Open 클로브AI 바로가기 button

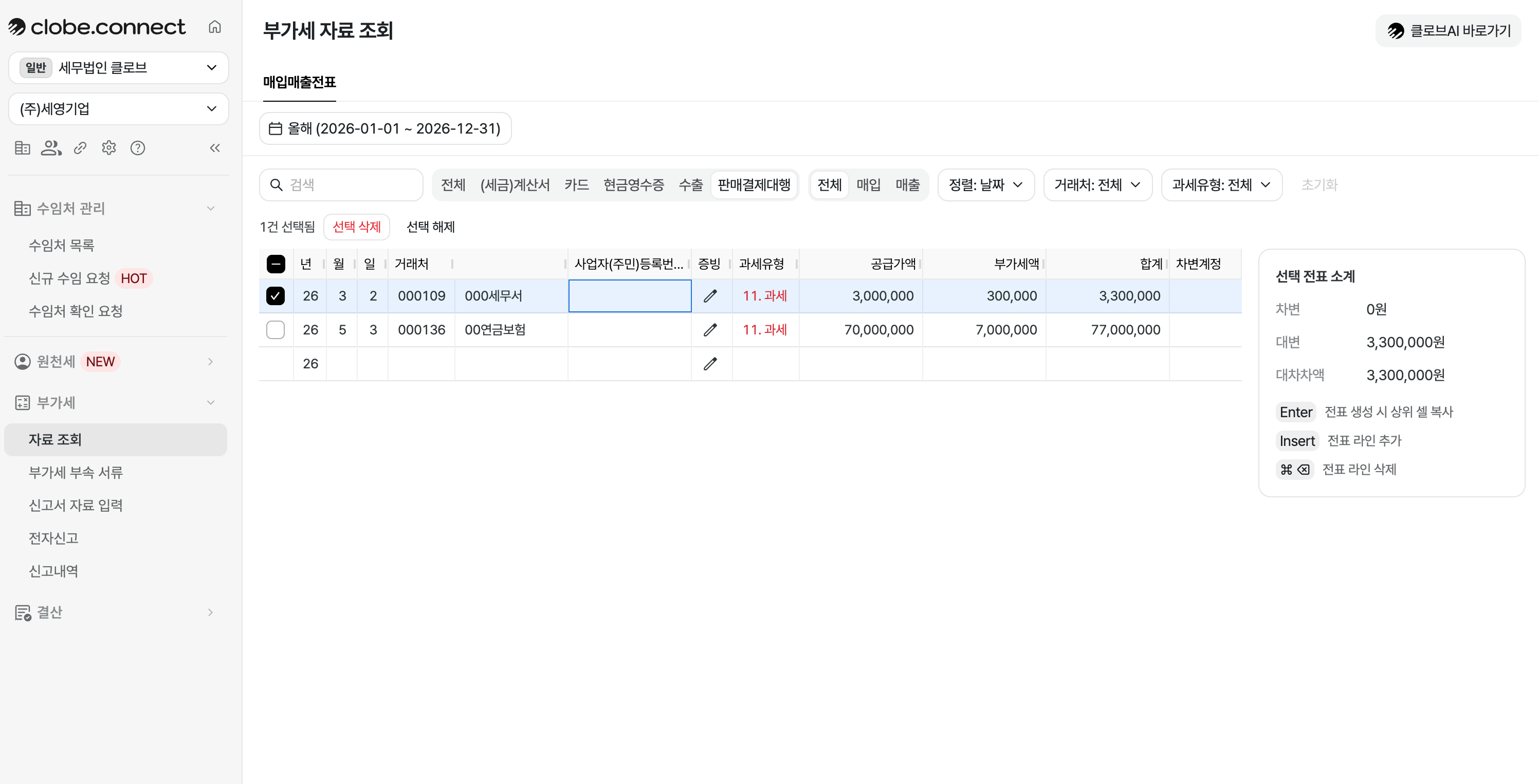1448,30
